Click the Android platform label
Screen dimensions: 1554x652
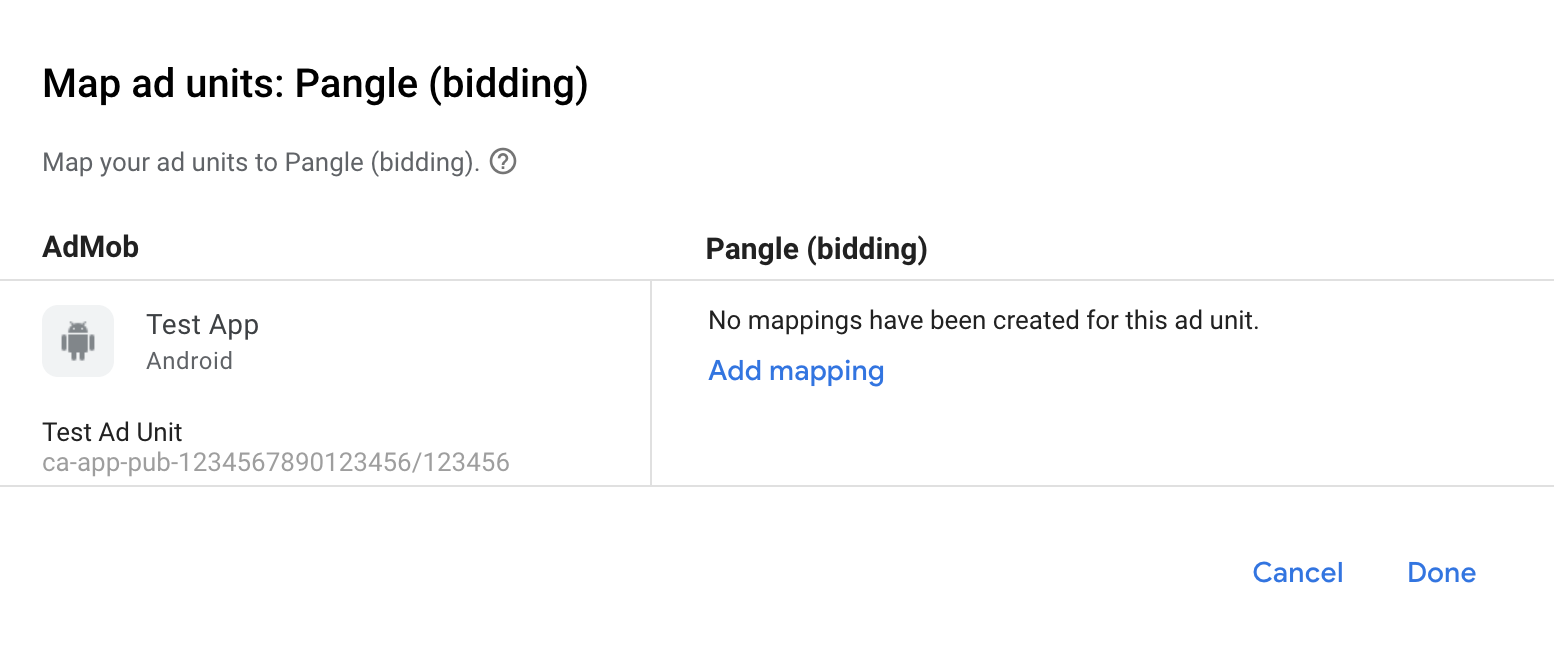pyautogui.click(x=189, y=360)
